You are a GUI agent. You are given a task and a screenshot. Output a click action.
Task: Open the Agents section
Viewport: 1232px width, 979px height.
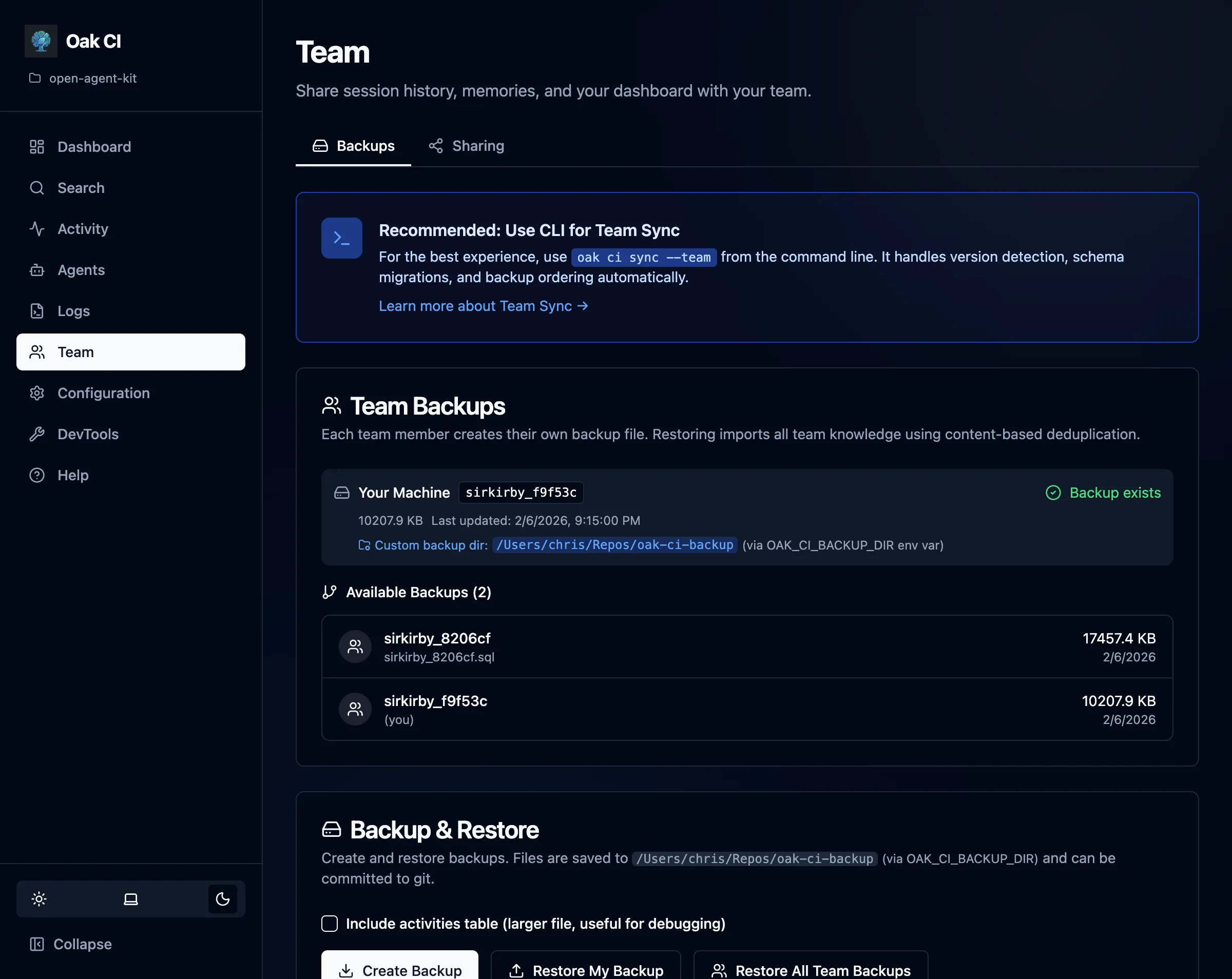click(81, 269)
